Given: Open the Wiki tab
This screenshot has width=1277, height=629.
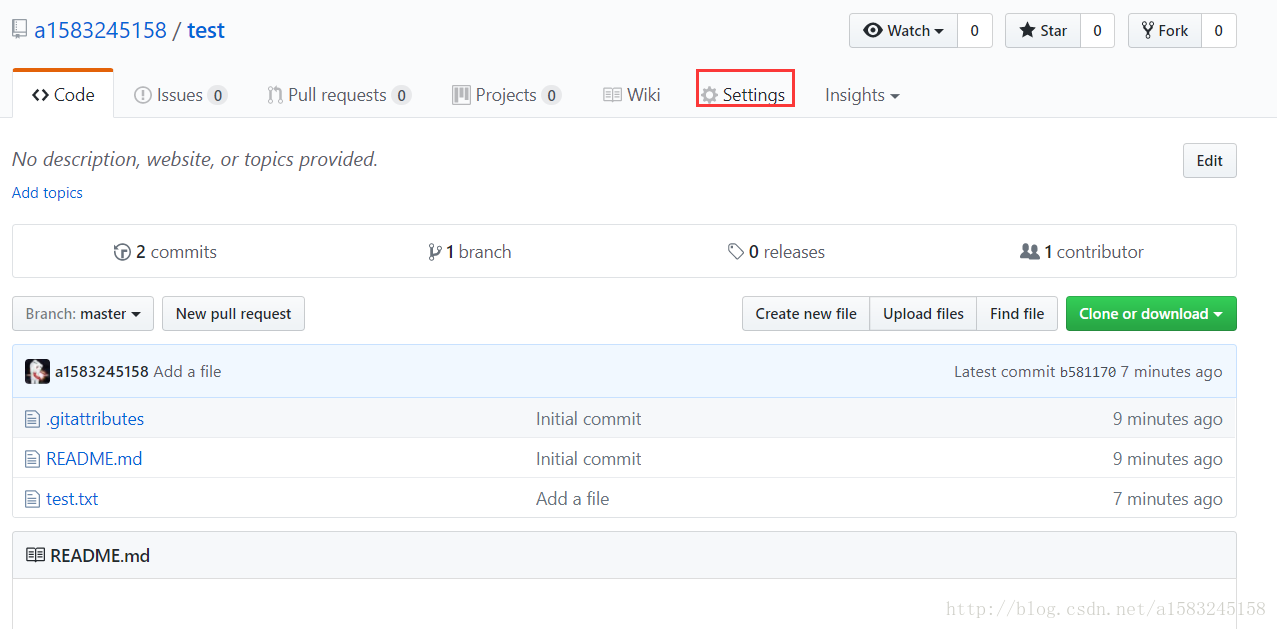Looking at the screenshot, I should coord(632,95).
